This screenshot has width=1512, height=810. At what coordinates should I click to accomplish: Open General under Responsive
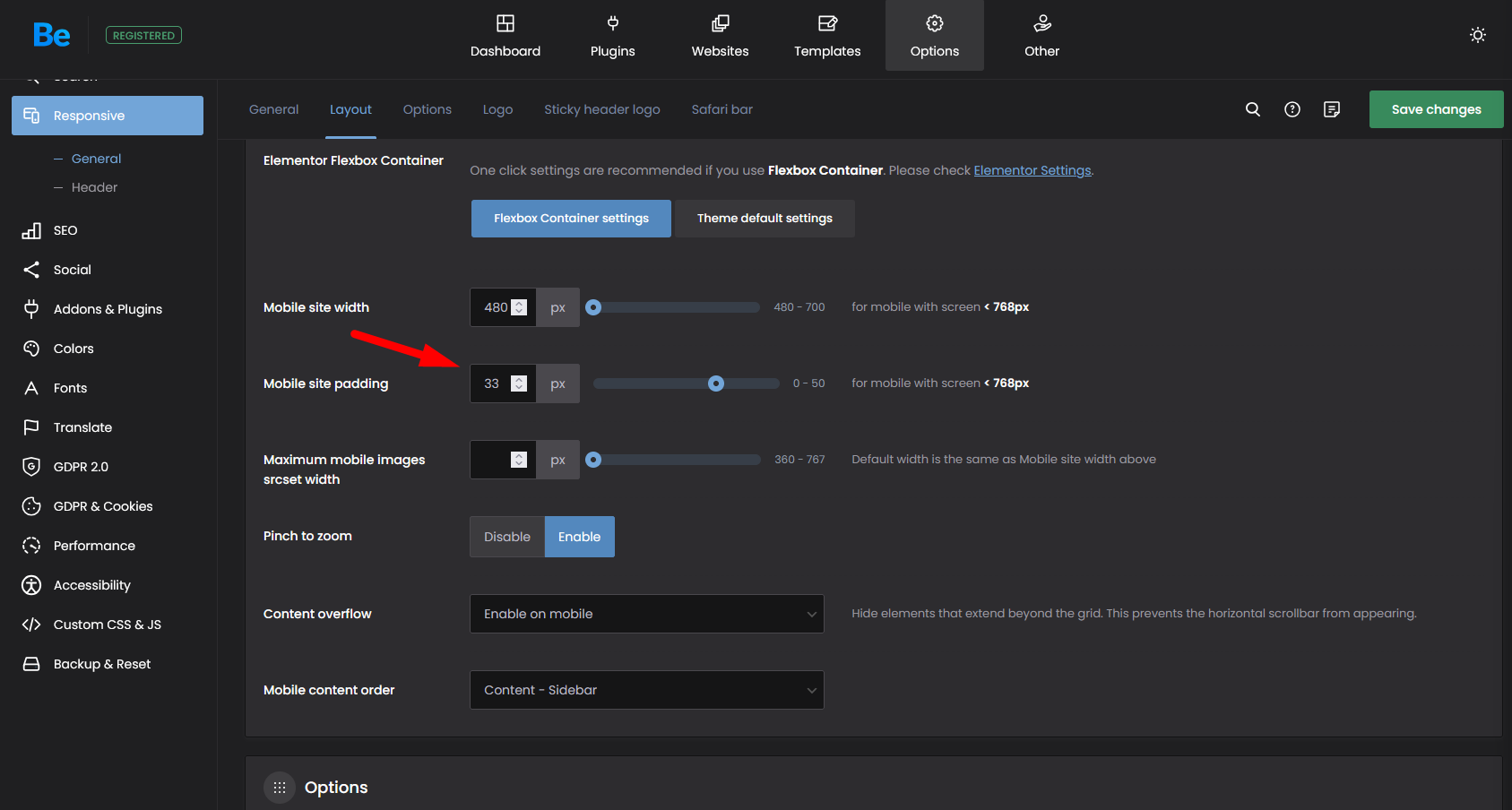(96, 159)
